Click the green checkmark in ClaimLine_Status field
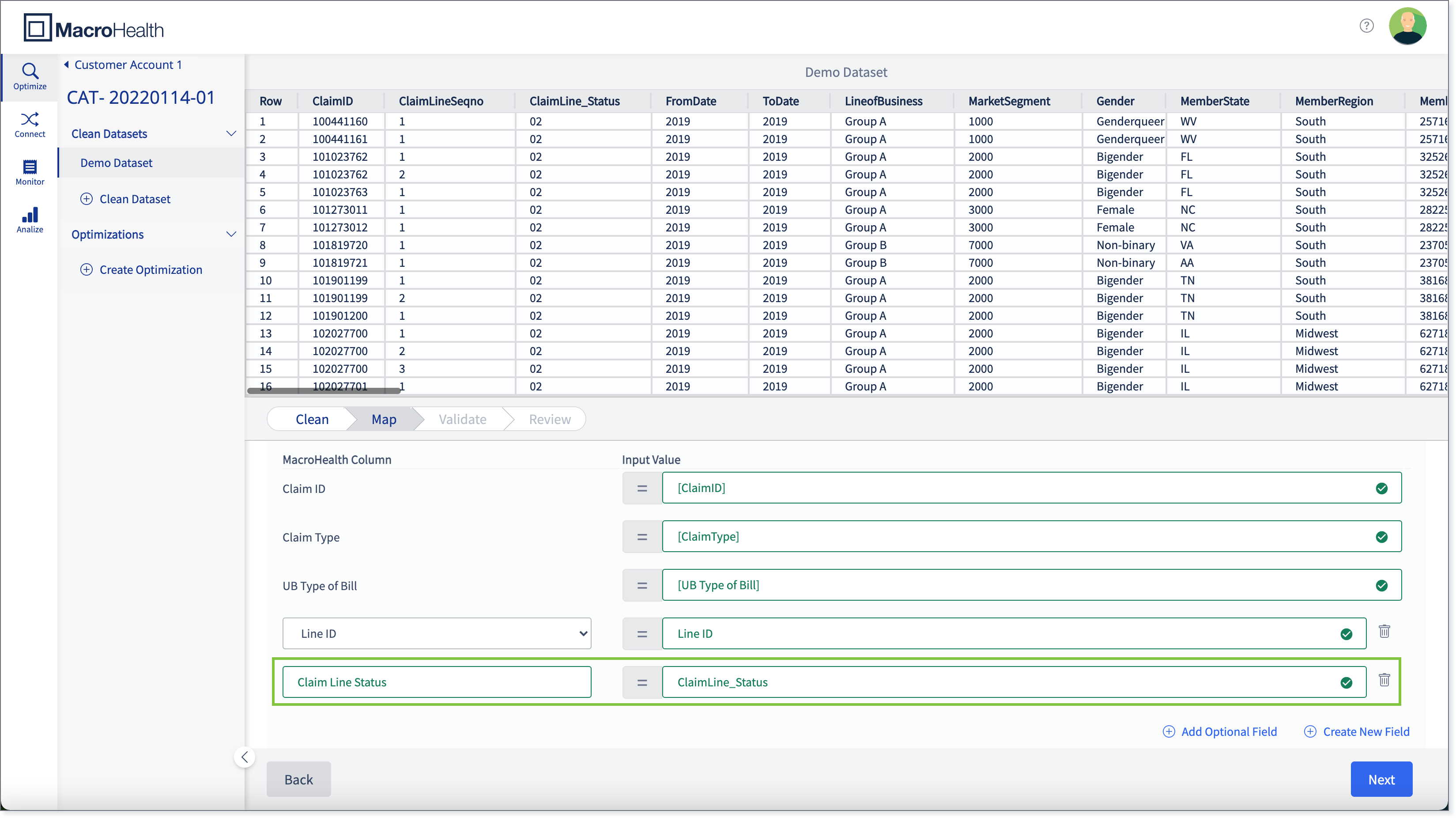 click(x=1347, y=683)
